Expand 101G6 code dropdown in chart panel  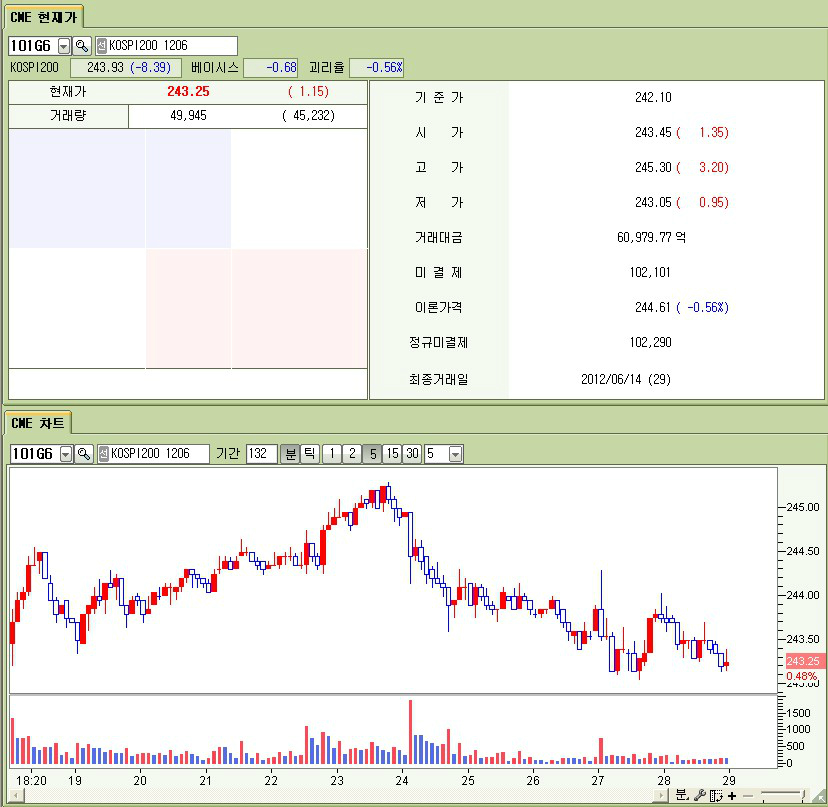point(66,454)
